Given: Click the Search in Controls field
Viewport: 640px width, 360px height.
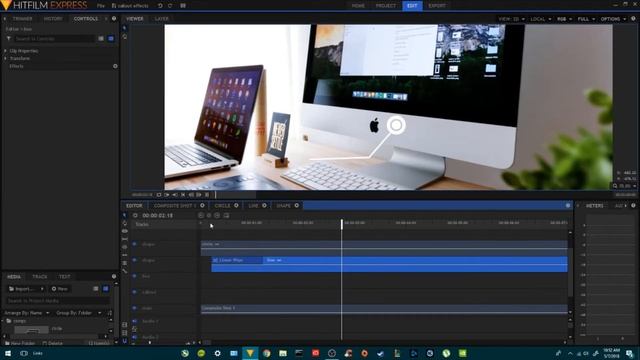Looking at the screenshot, I should click(x=54, y=38).
